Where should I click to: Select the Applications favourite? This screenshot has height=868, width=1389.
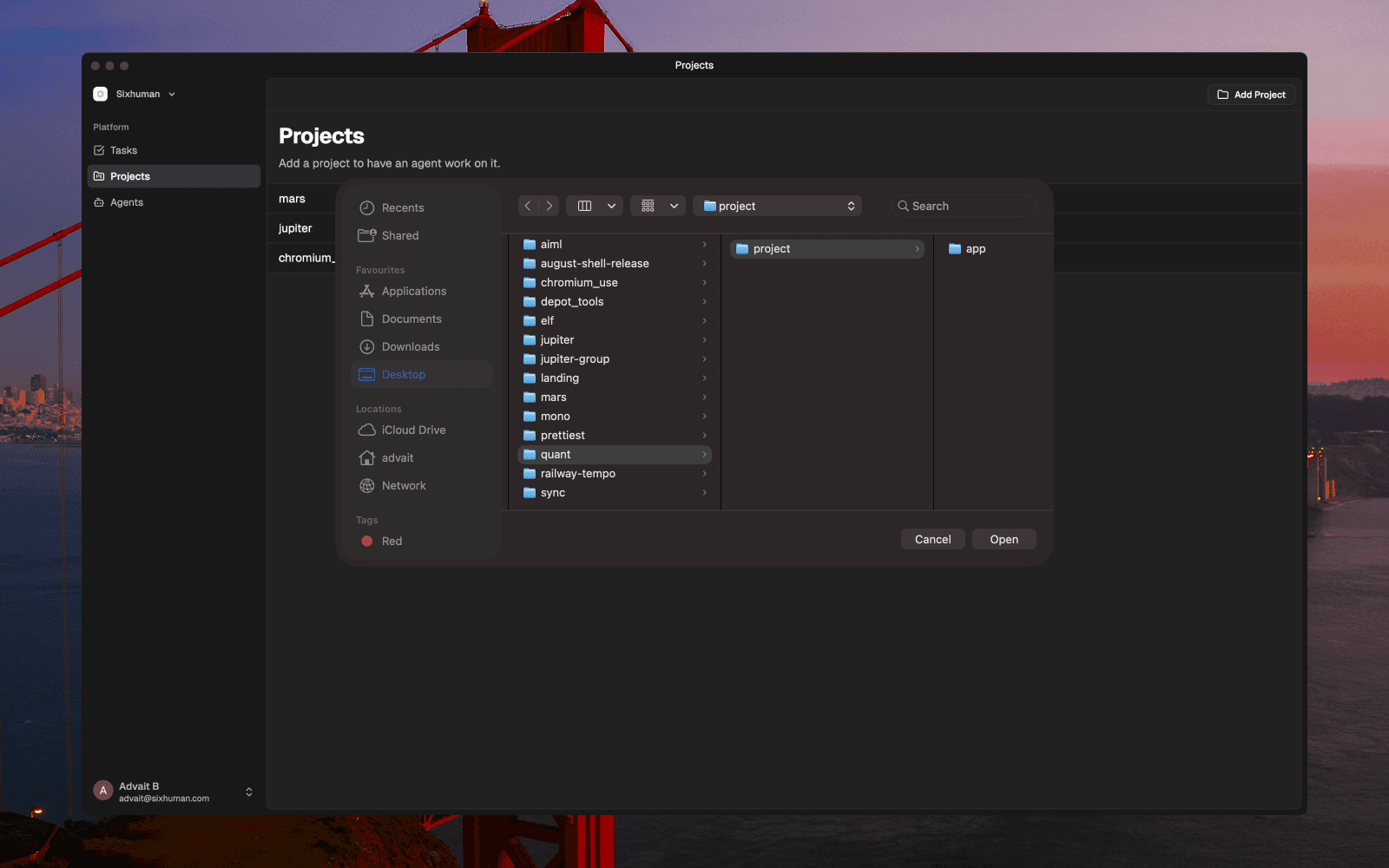[414, 291]
